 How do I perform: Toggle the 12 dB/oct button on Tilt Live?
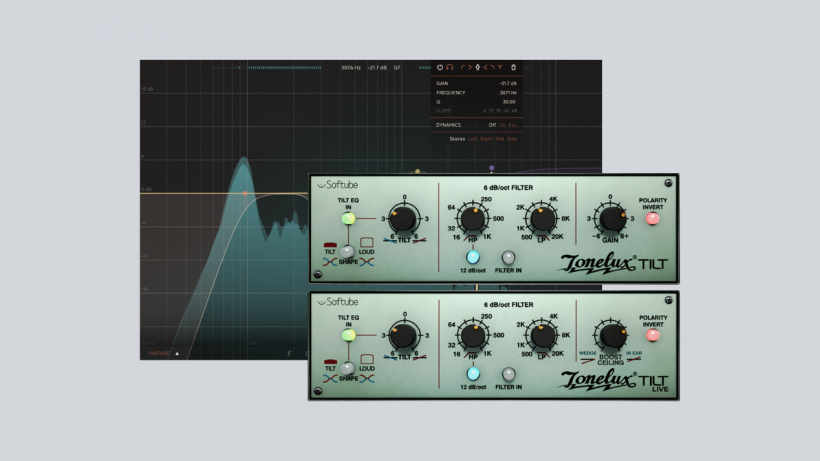point(473,374)
